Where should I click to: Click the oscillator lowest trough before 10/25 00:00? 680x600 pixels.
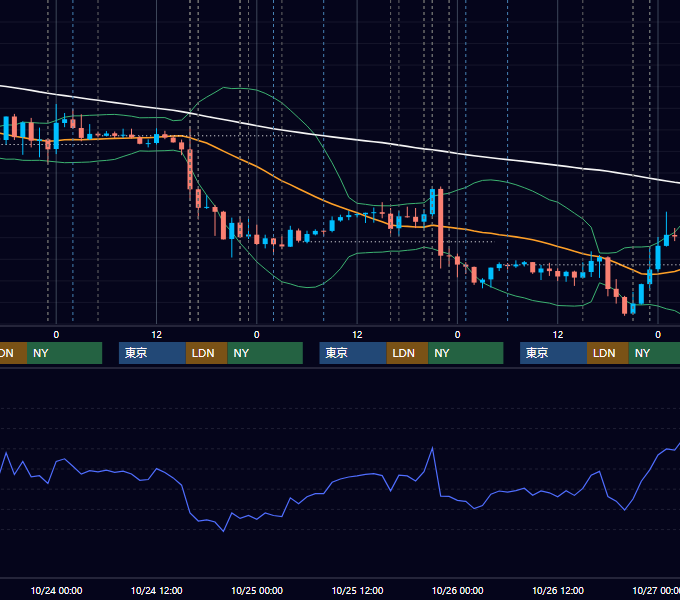click(x=223, y=531)
